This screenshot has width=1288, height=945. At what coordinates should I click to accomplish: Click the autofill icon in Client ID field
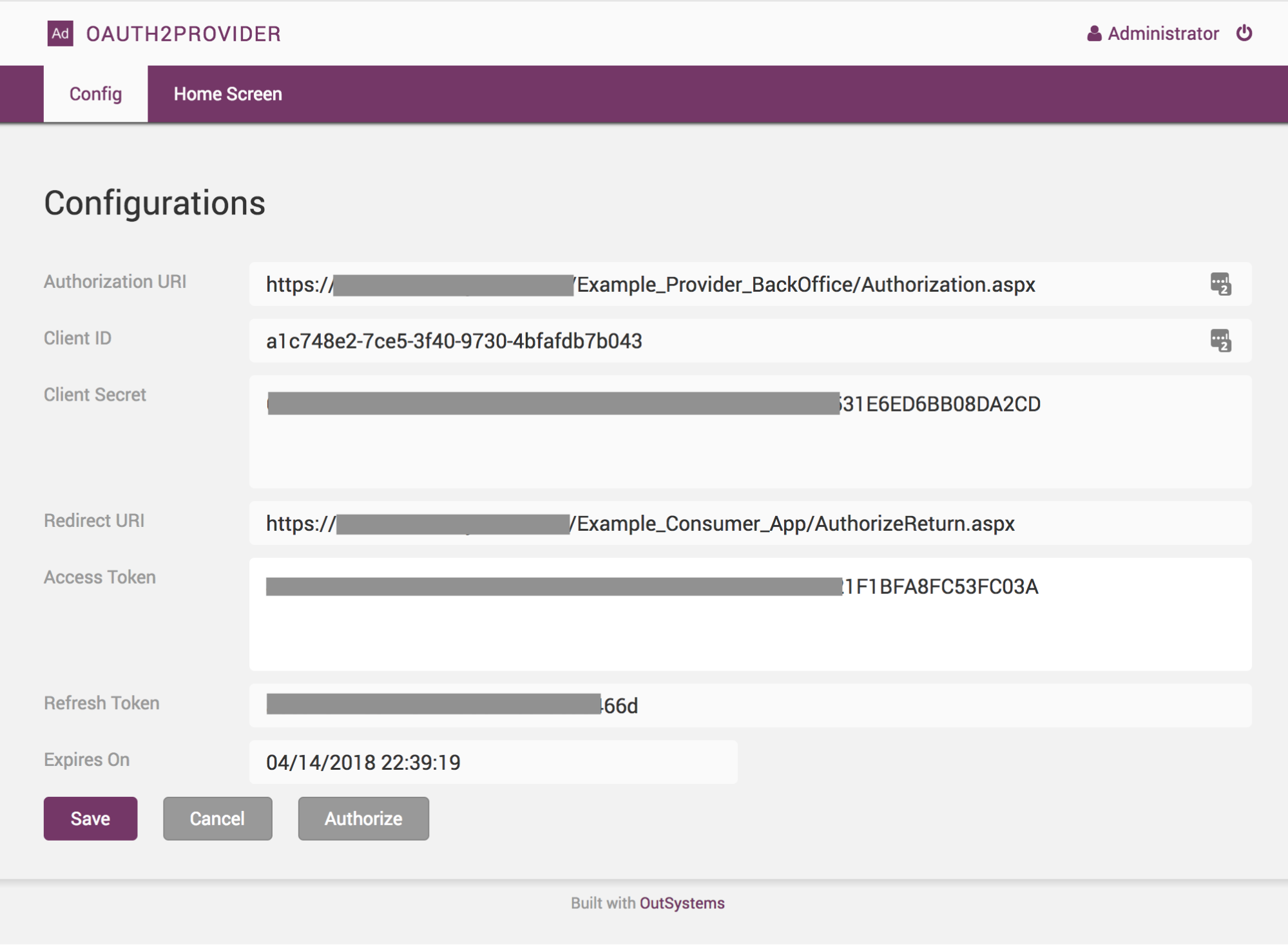[1220, 341]
